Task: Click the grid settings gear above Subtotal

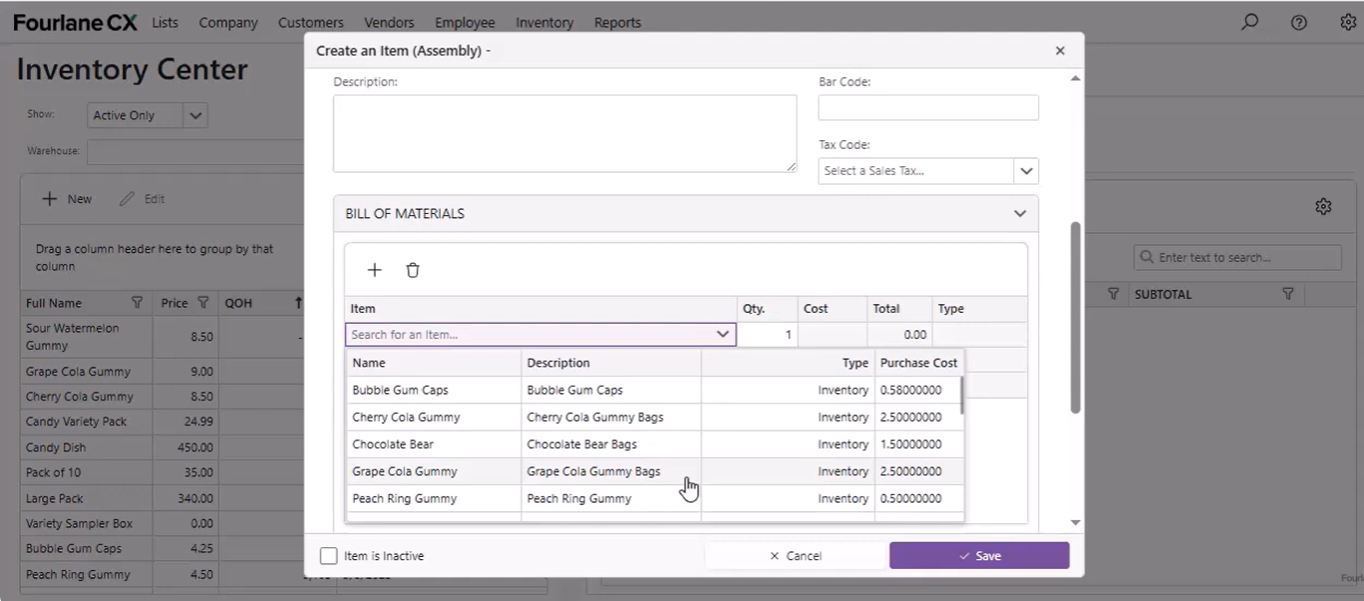Action: [x=1323, y=206]
